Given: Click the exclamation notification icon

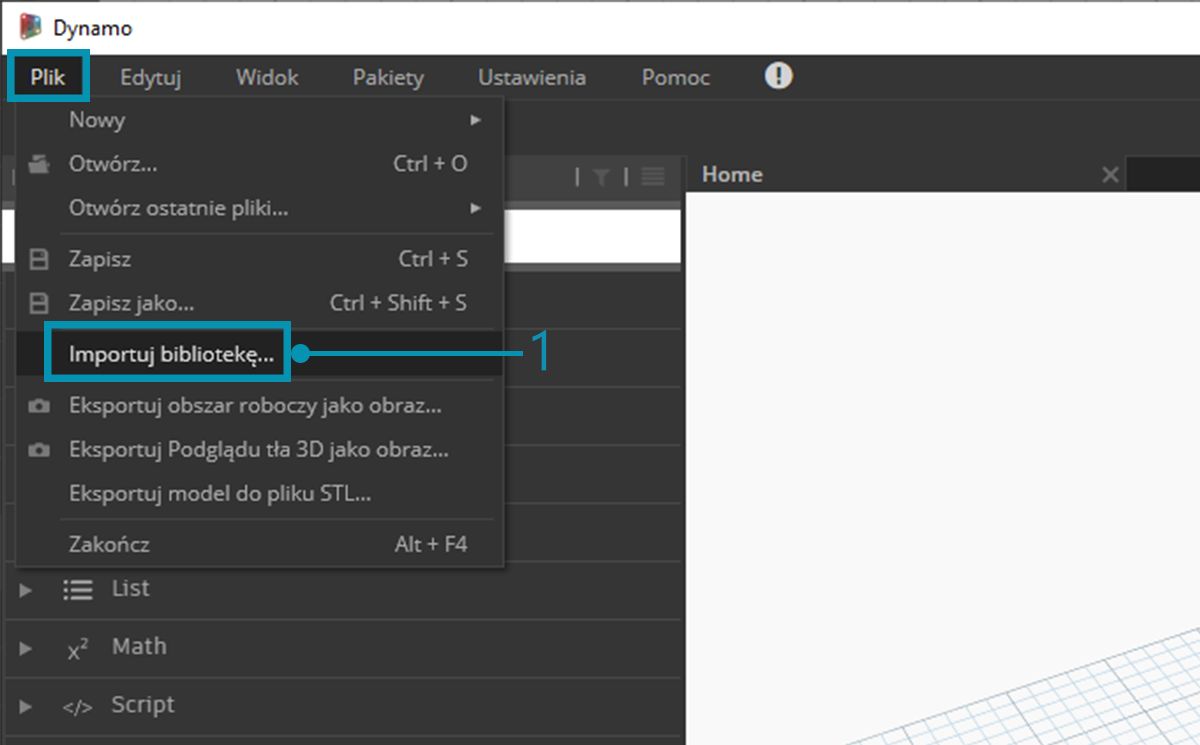Looking at the screenshot, I should [x=779, y=76].
